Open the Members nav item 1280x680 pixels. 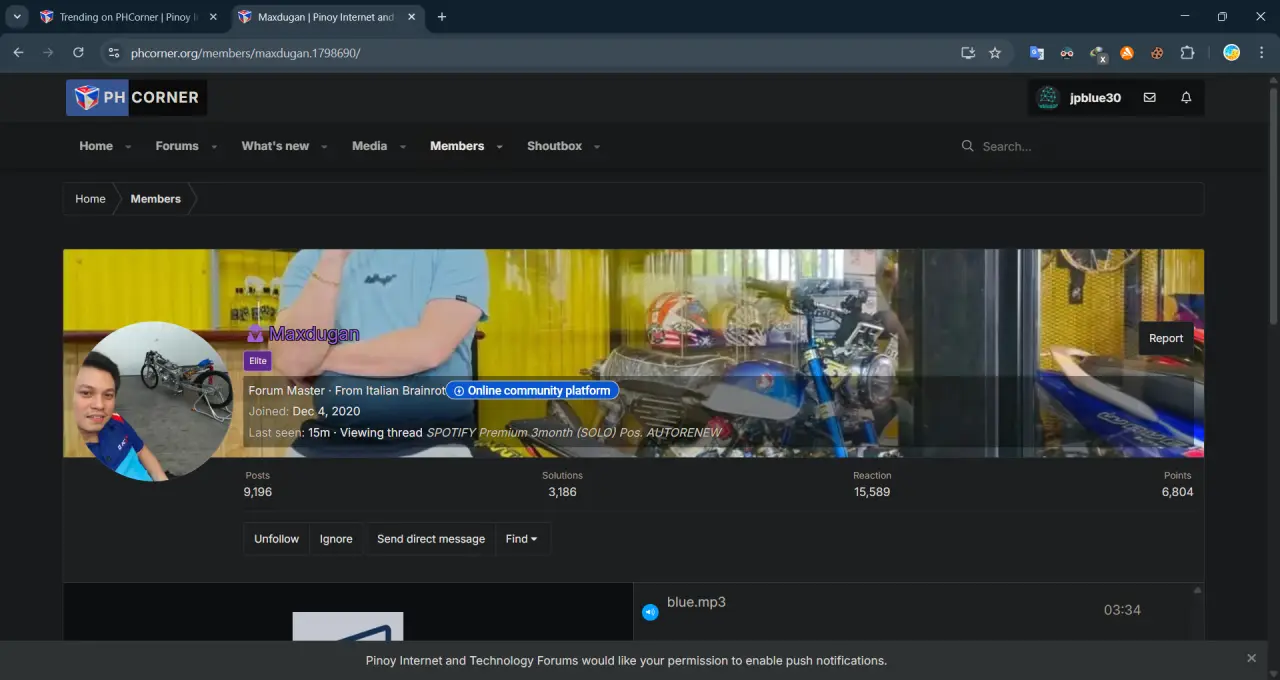[x=457, y=146]
